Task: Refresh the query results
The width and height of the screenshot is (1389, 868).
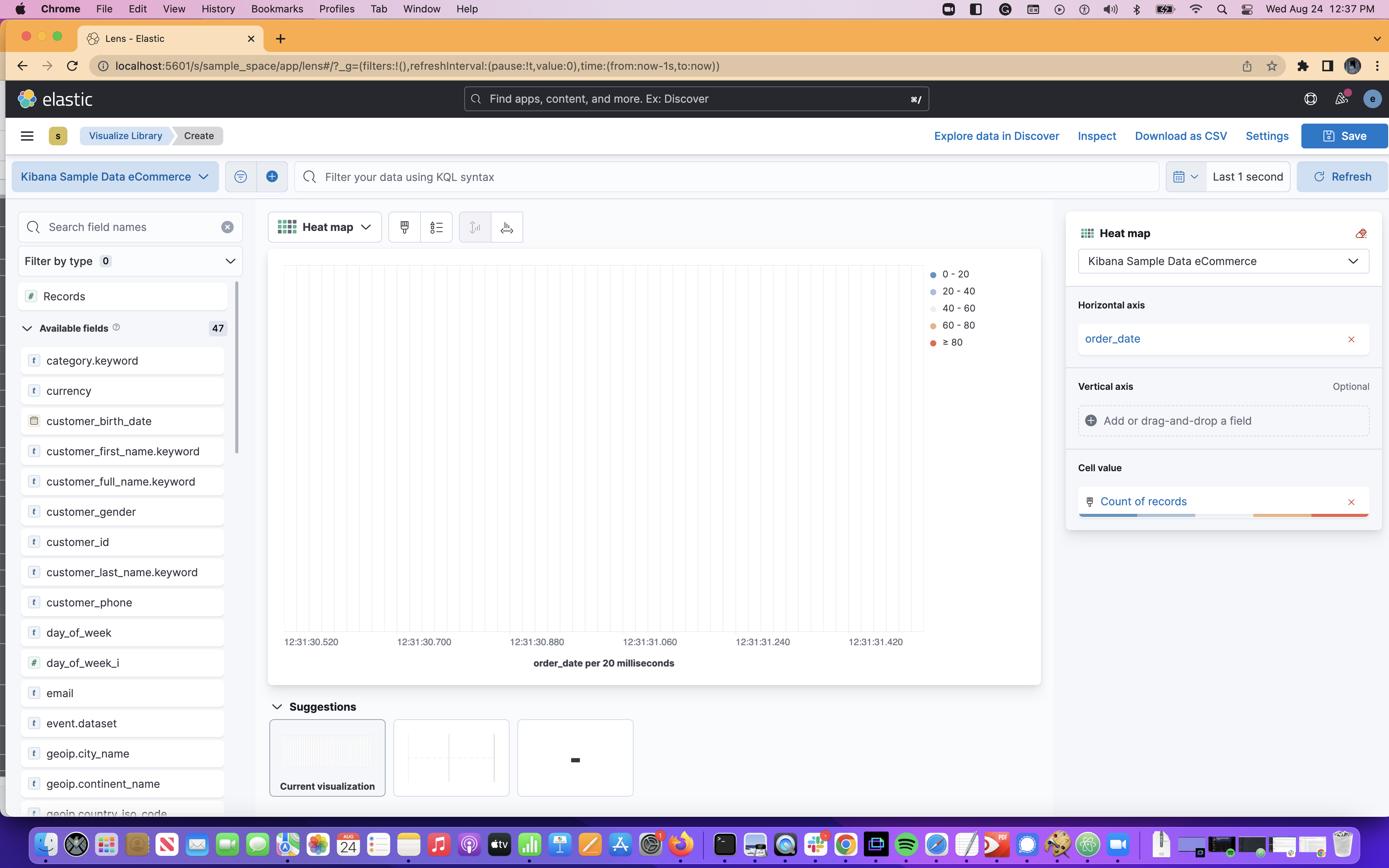Action: coord(1342,177)
